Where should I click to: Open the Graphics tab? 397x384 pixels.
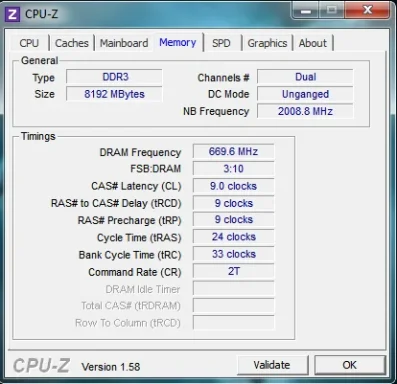(267, 43)
